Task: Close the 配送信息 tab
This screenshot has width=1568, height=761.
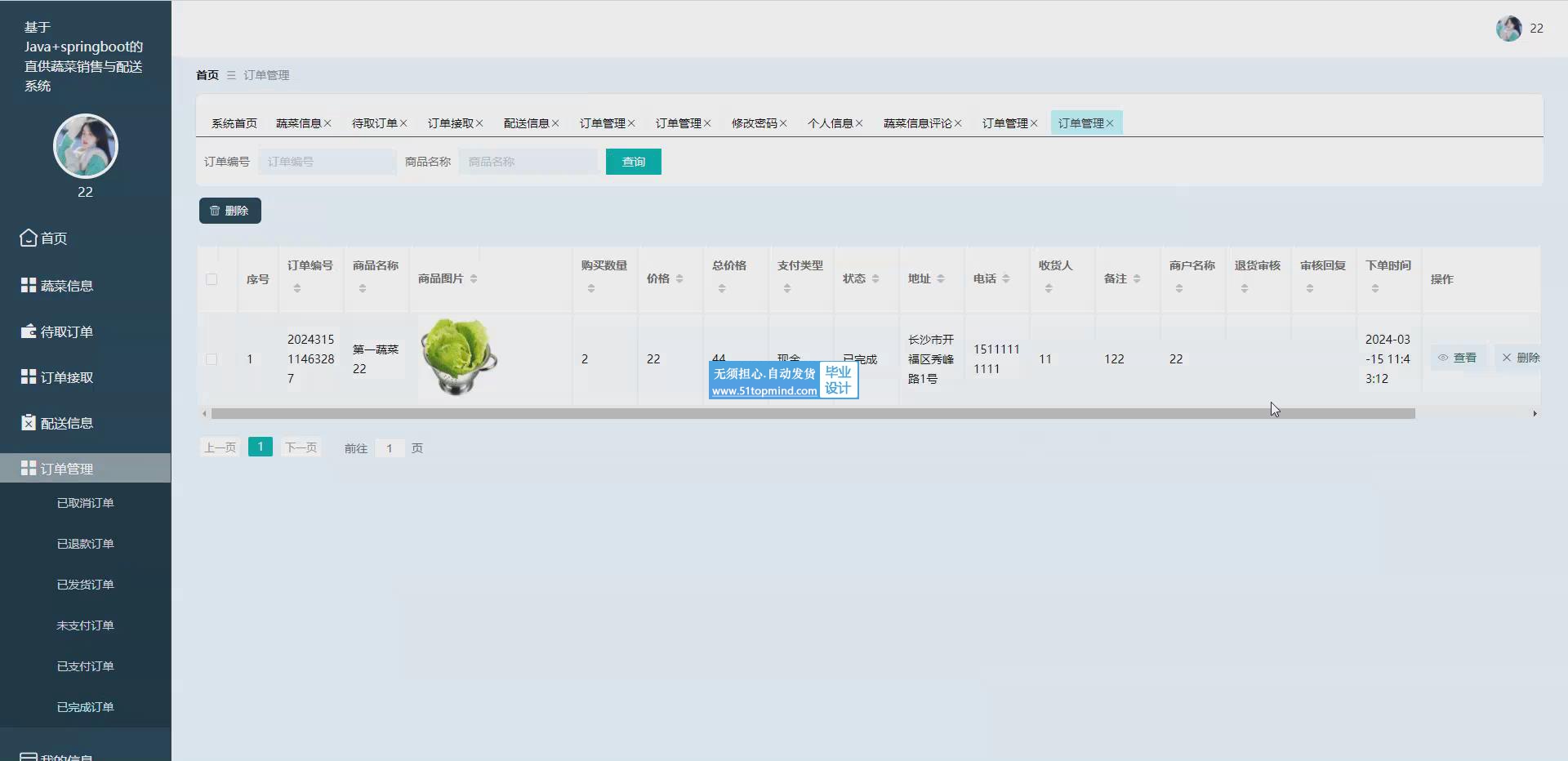Action: click(555, 123)
